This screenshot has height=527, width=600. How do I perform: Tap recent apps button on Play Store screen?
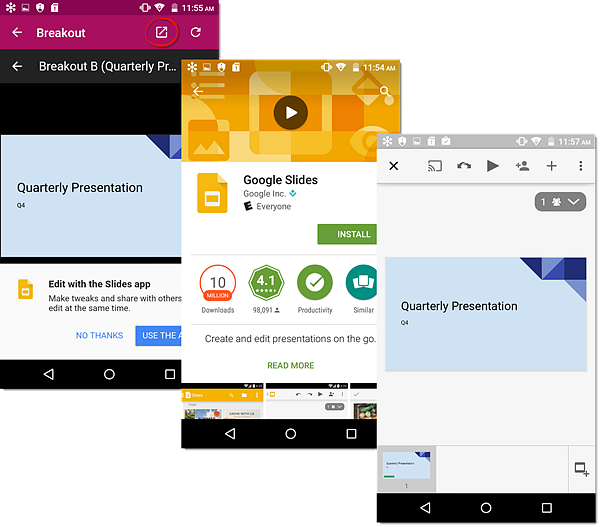(x=351, y=434)
